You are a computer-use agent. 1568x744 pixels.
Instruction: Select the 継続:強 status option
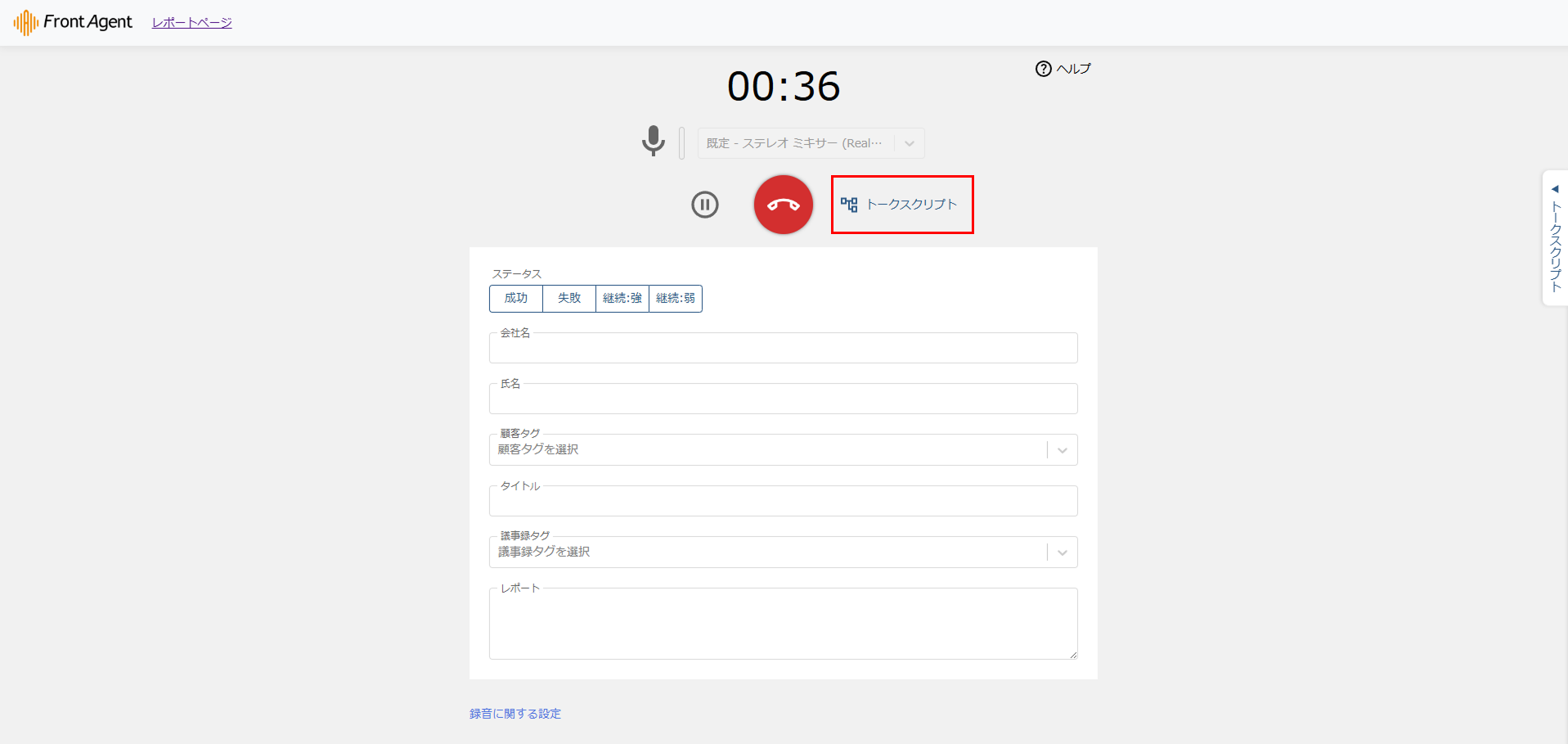622,299
